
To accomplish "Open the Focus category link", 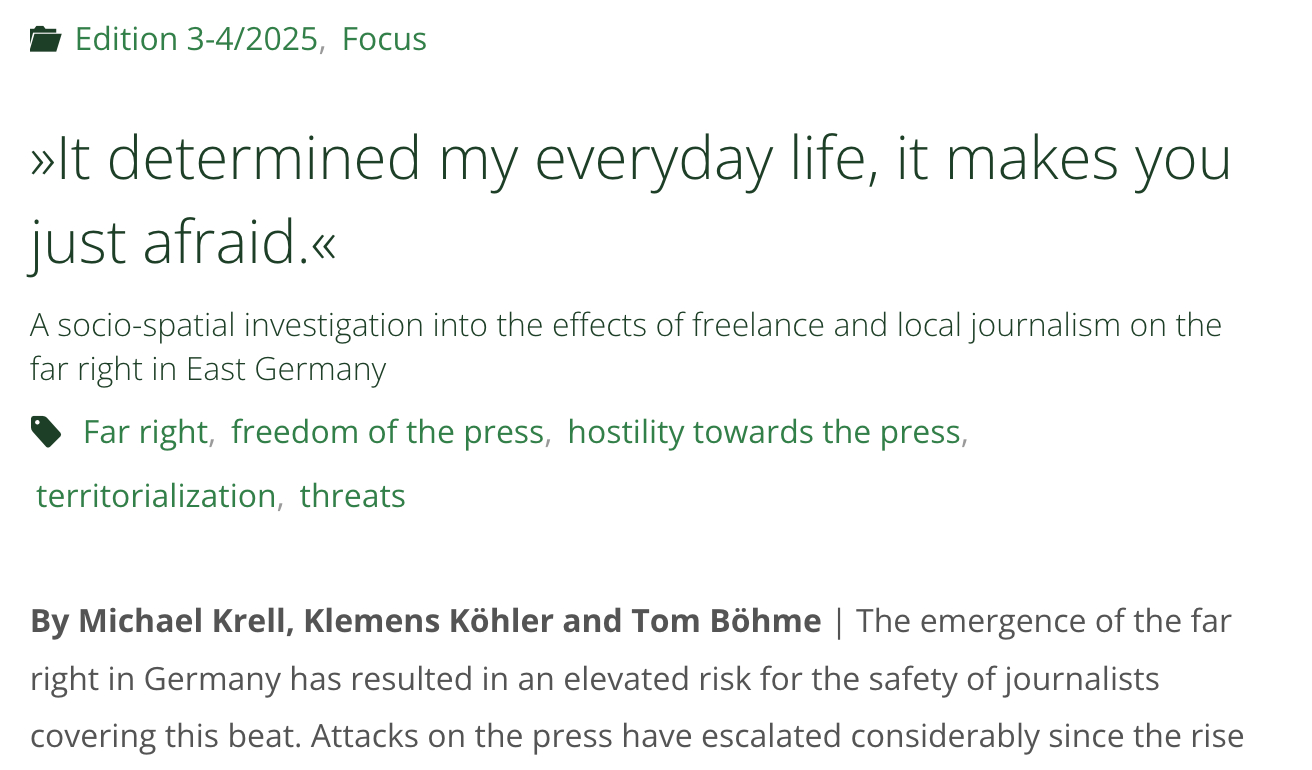I will (384, 40).
